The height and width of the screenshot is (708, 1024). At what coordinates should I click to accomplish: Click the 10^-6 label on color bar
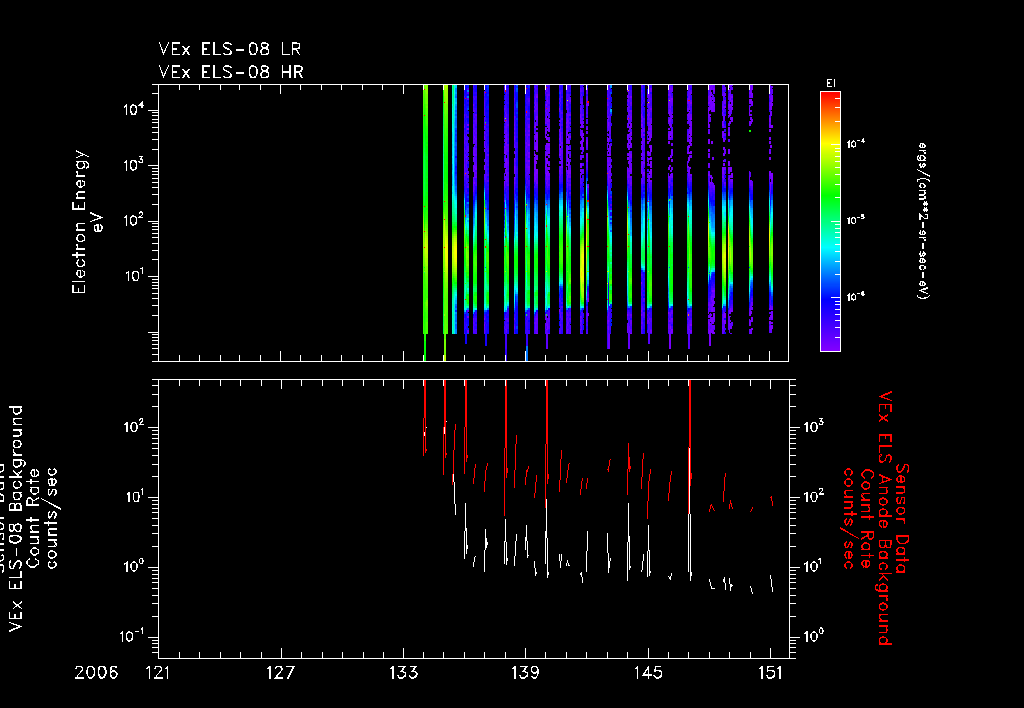point(856,297)
